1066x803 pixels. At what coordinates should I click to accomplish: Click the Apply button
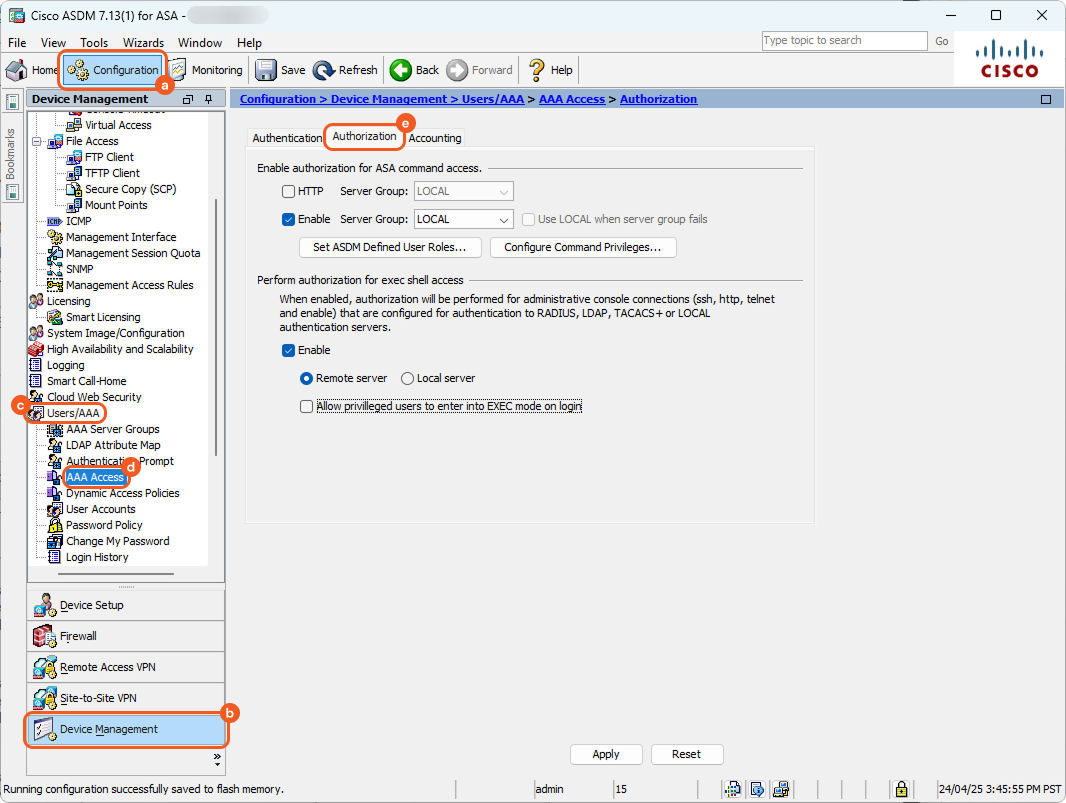pos(606,754)
